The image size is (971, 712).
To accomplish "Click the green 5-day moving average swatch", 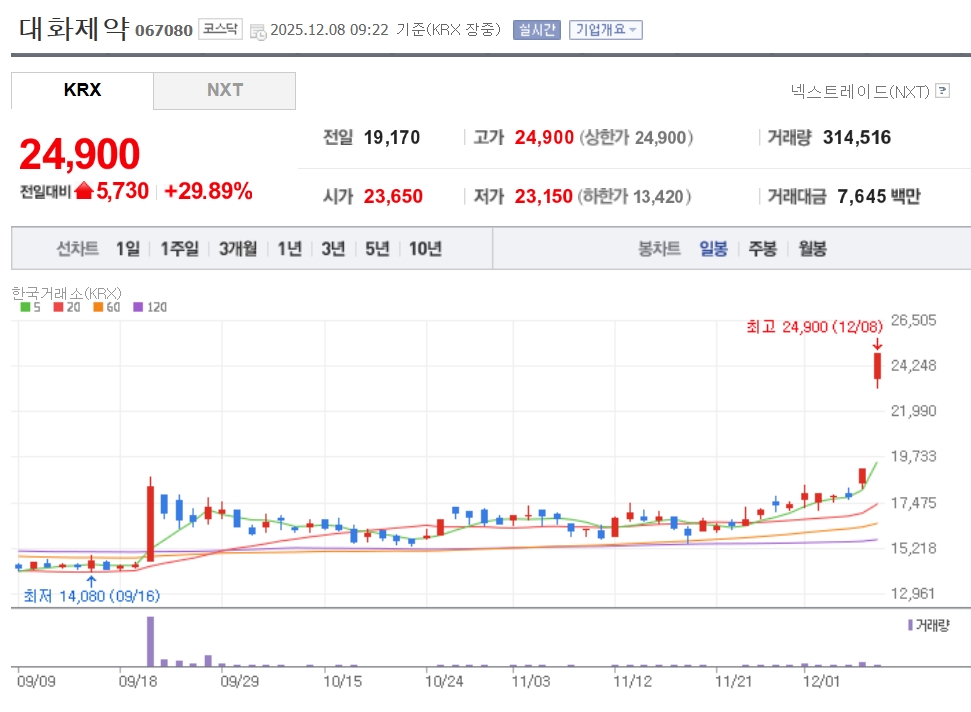I will 25,308.
